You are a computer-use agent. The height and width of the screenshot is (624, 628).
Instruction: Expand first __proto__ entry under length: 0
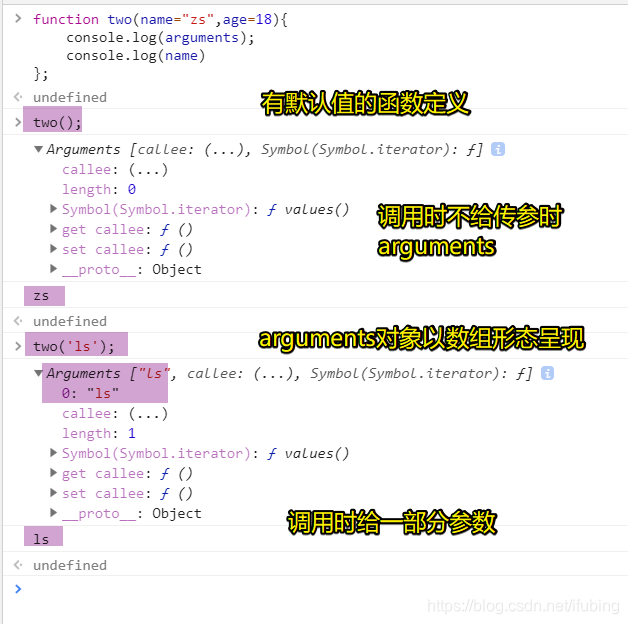point(53,269)
